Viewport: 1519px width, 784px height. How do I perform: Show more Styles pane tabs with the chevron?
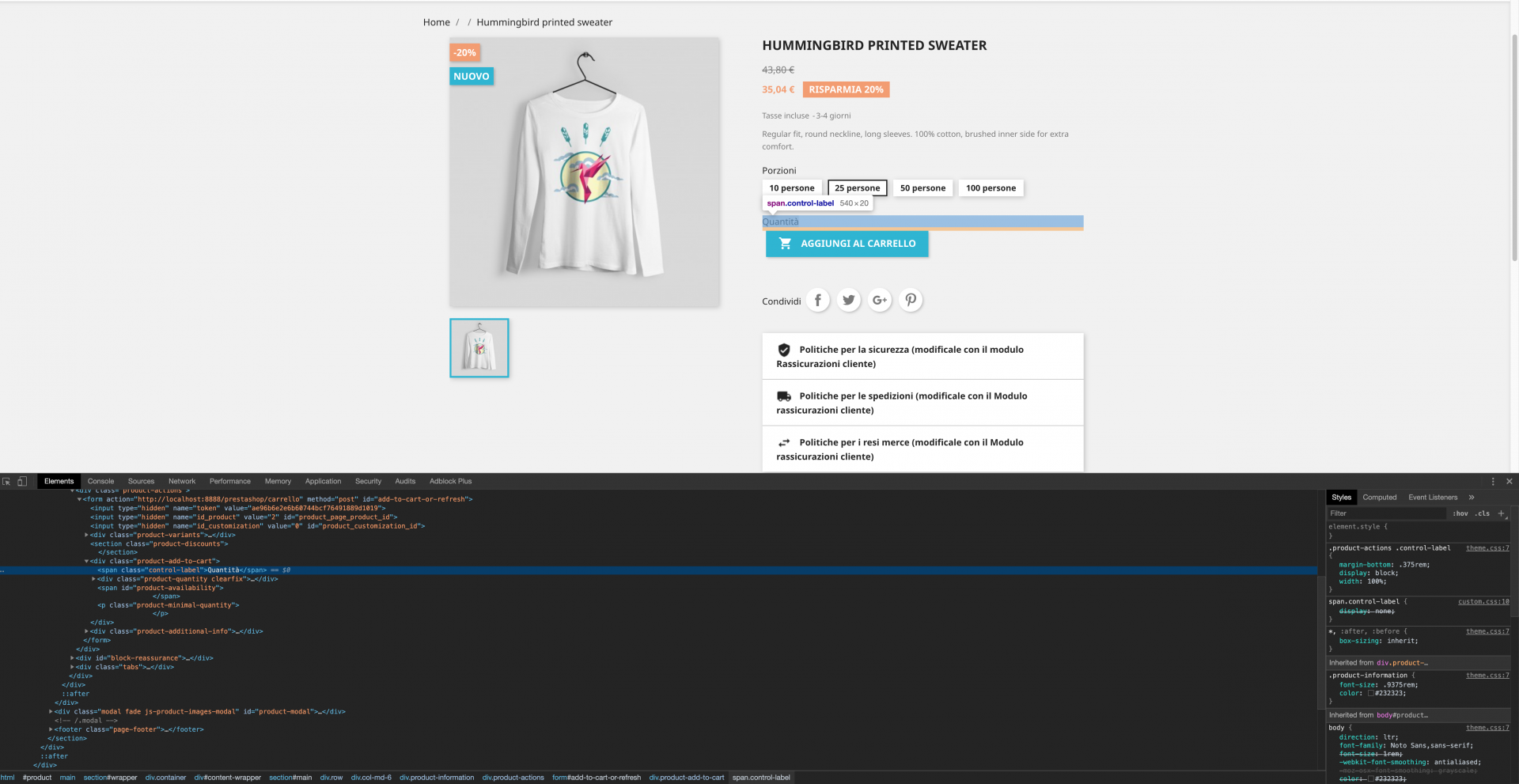point(1472,498)
